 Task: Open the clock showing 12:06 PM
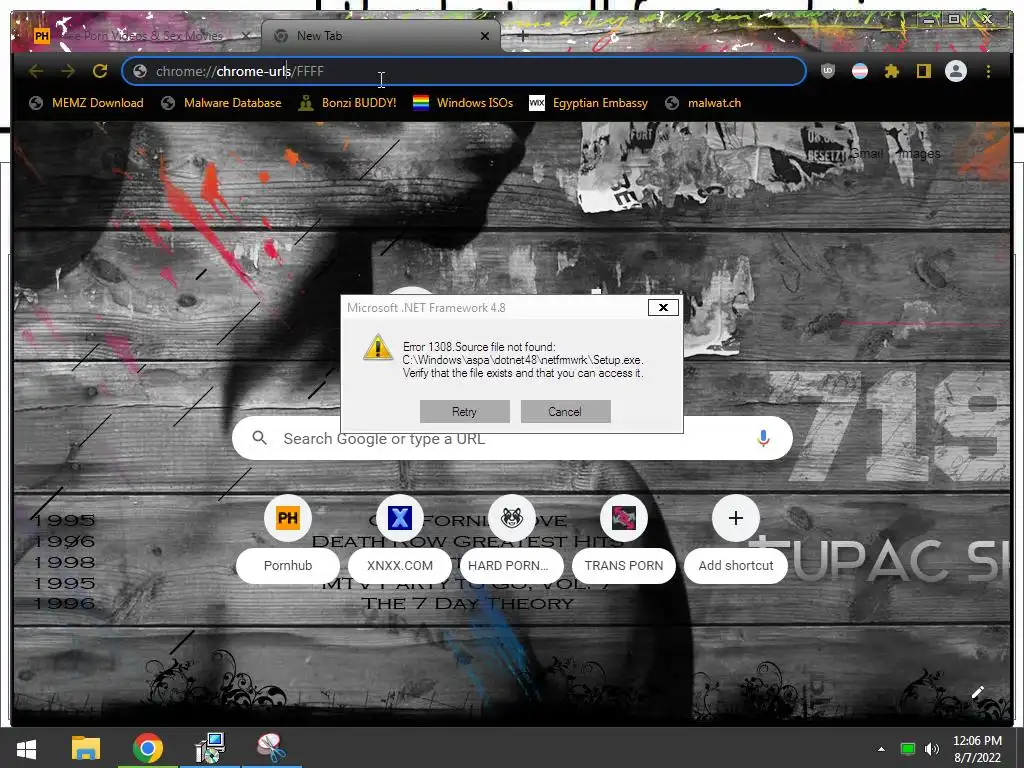(977, 749)
